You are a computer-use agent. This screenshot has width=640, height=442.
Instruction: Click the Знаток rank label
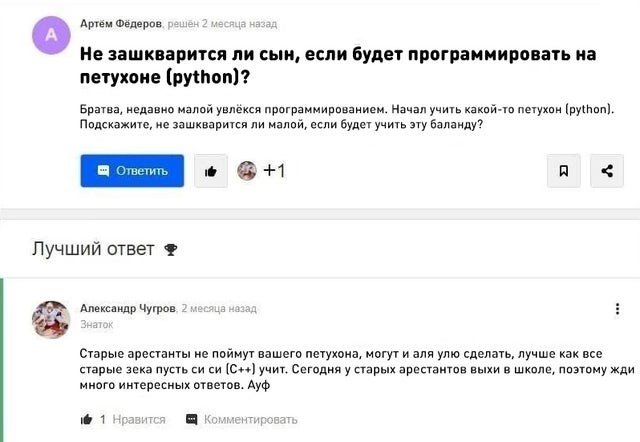click(96, 324)
